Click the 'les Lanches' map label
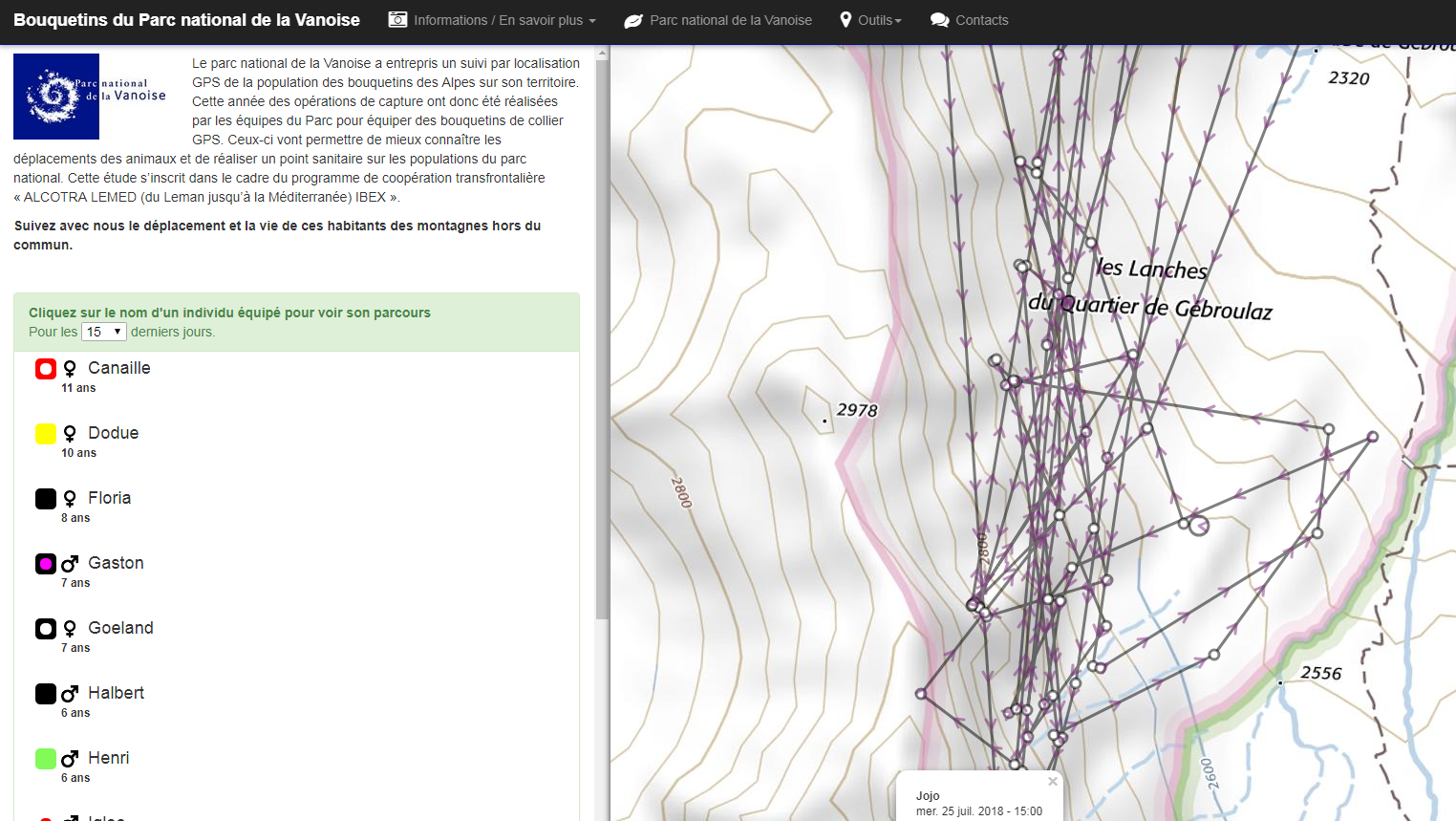This screenshot has height=821, width=1456. coord(1151,269)
